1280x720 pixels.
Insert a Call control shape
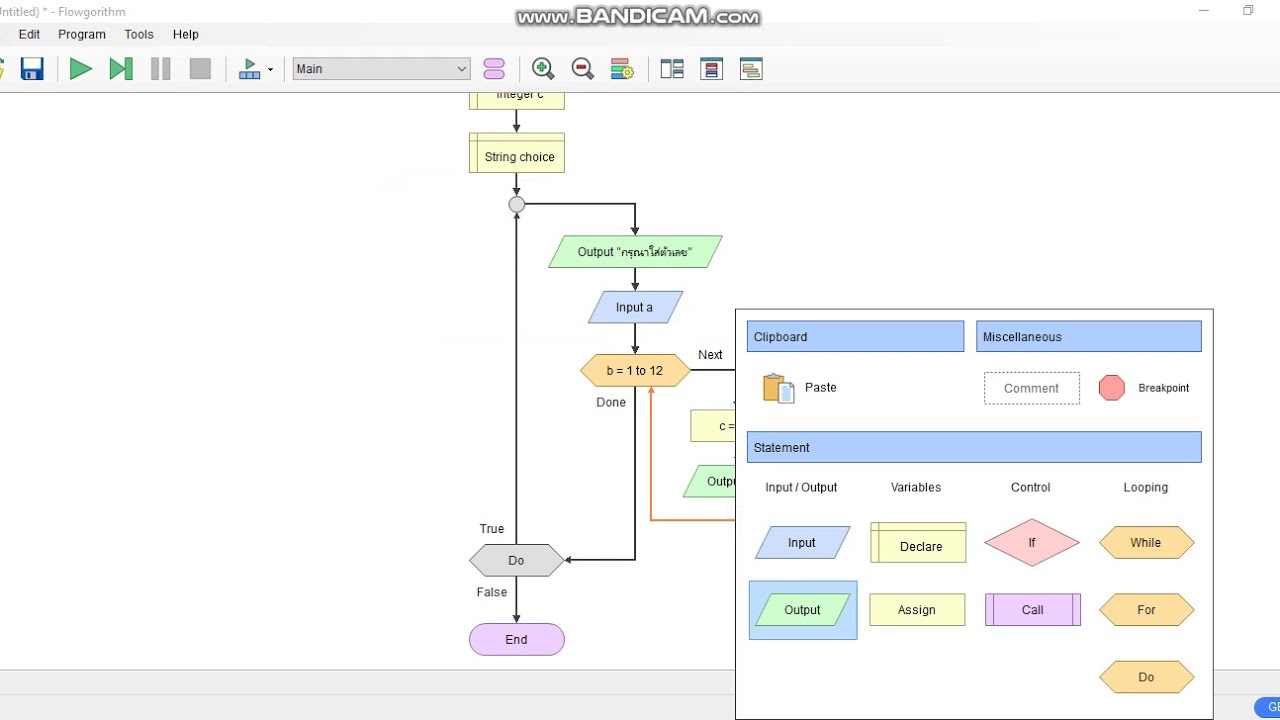tap(1033, 610)
